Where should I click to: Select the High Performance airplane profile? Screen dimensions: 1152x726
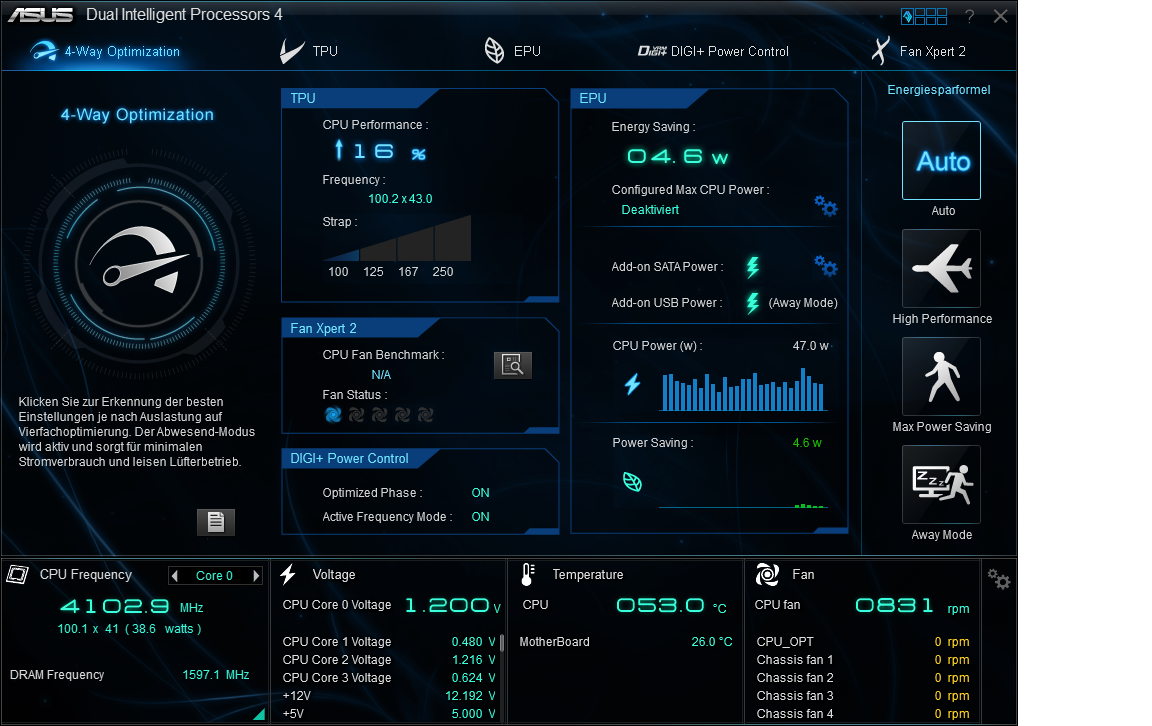click(x=941, y=268)
